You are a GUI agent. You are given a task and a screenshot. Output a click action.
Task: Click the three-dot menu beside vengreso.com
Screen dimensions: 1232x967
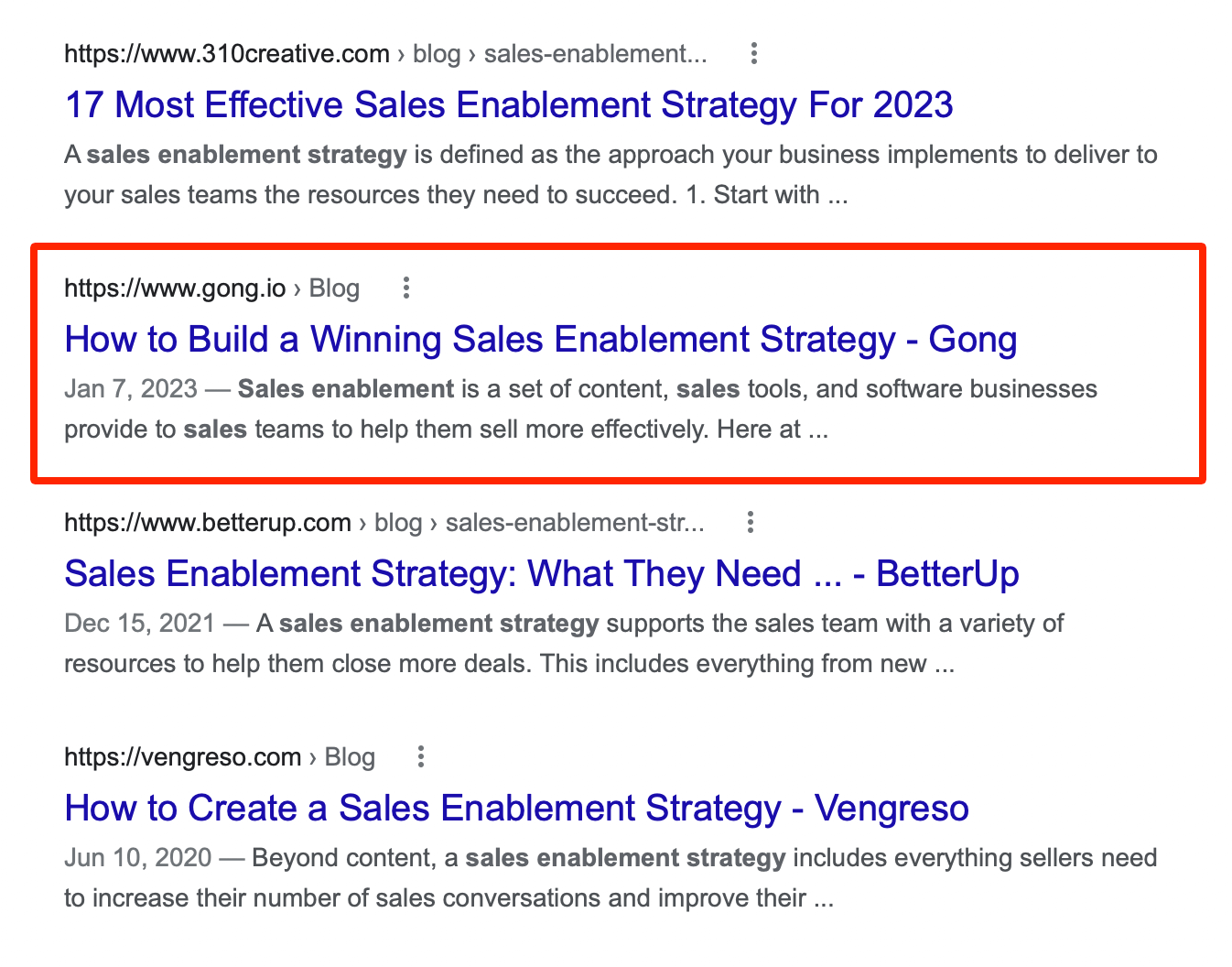point(420,756)
